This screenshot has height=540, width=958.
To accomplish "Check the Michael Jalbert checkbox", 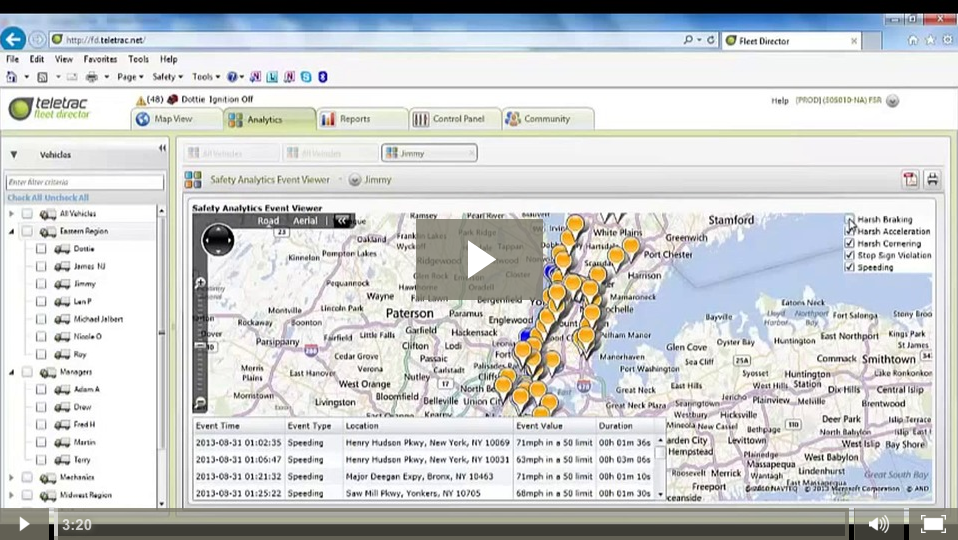I will (41, 319).
